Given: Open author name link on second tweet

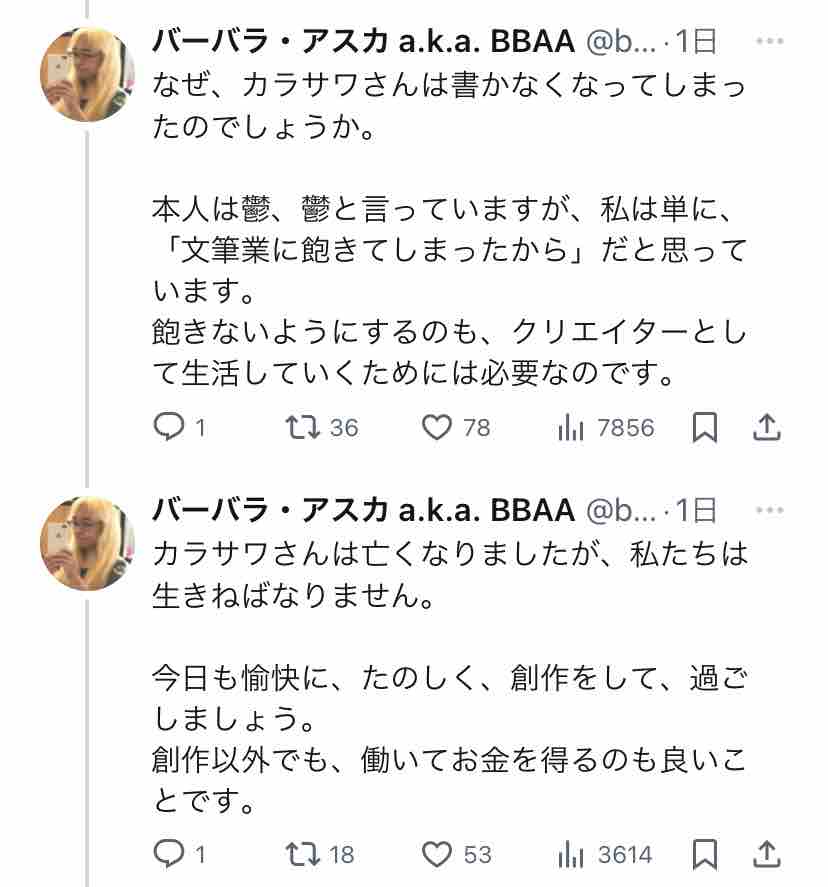Looking at the screenshot, I should [x=362, y=510].
